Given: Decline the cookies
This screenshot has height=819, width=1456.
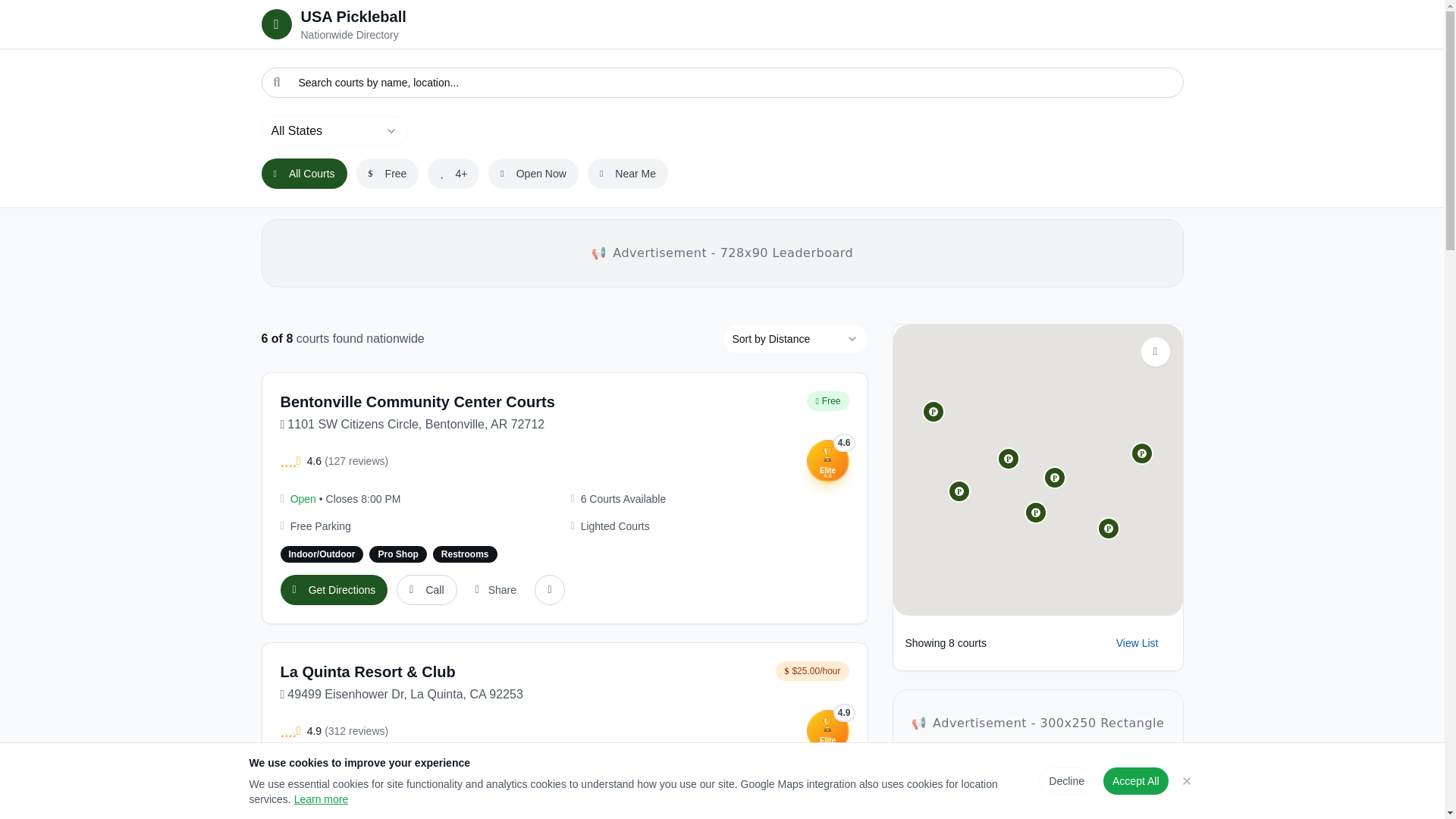Looking at the screenshot, I should coord(1066,781).
